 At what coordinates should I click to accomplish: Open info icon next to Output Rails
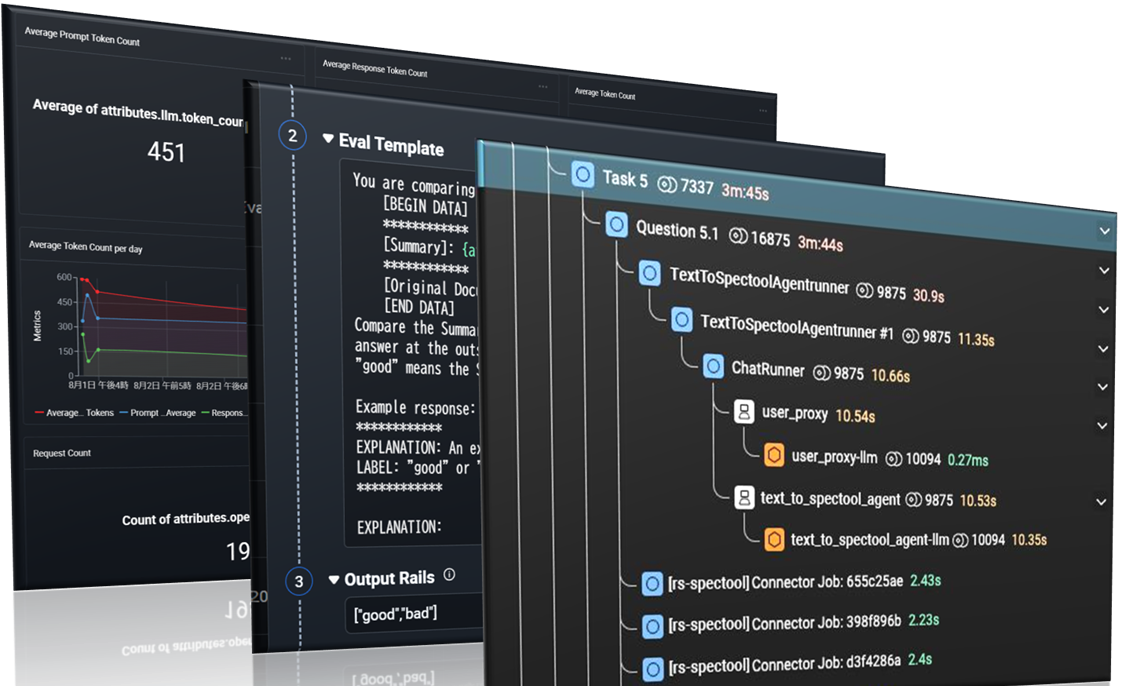[x=449, y=575]
